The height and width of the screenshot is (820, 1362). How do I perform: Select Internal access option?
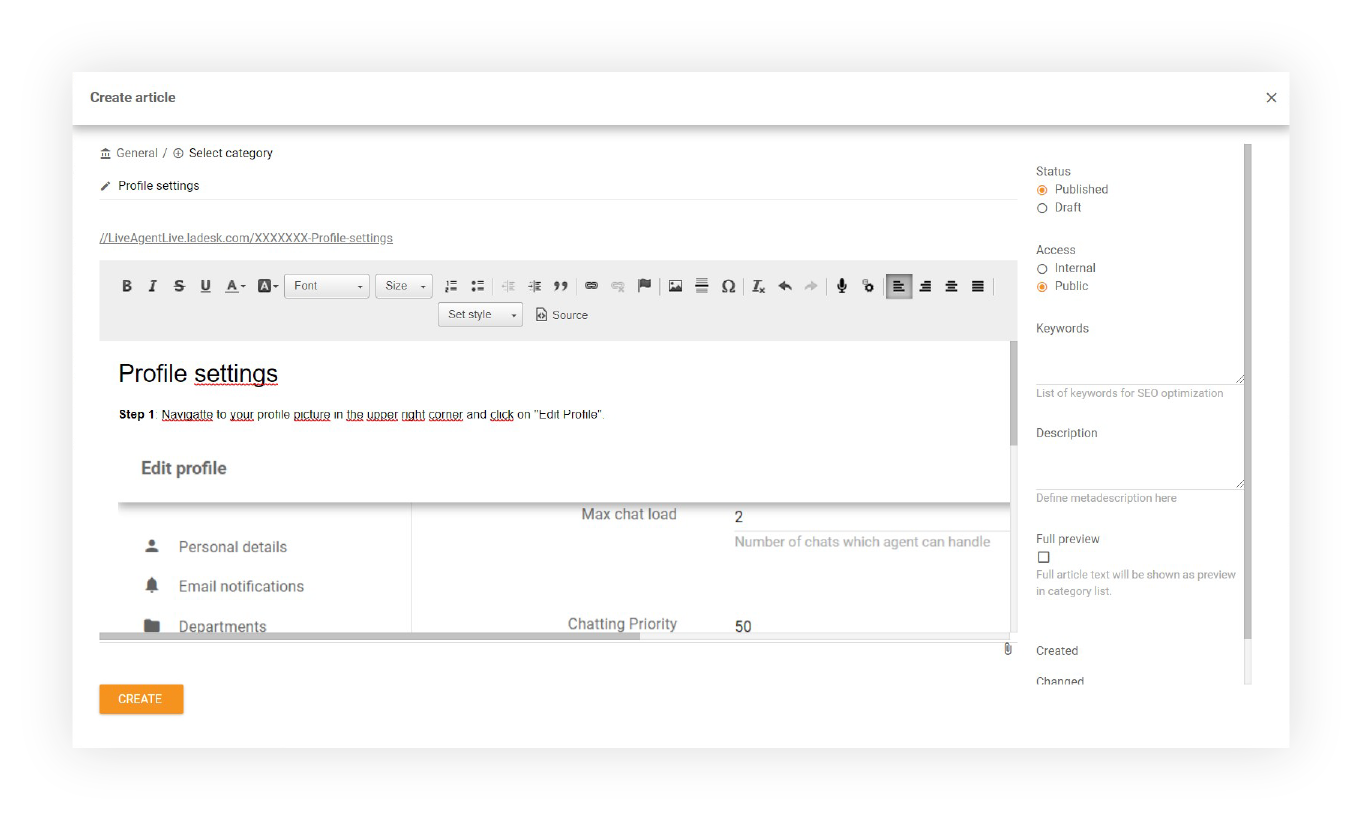[1042, 268]
